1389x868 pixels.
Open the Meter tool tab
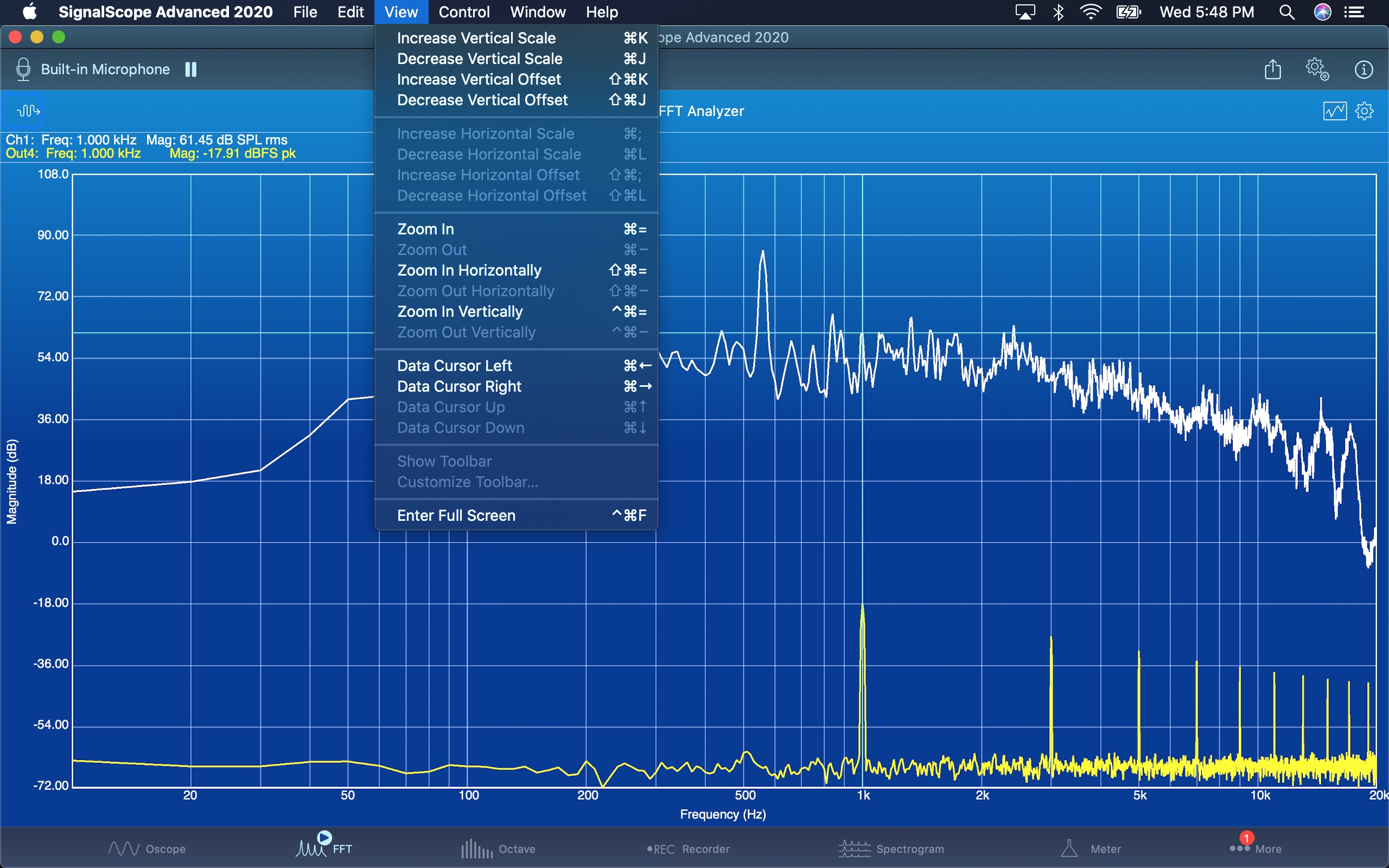pos(1089,848)
